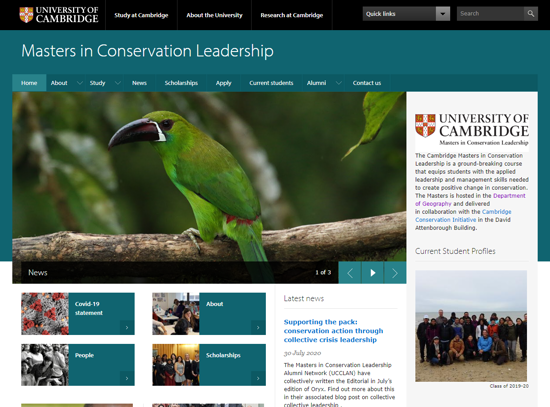Click the coronavirus thumbnail image
This screenshot has height=407, width=550.
(45, 314)
